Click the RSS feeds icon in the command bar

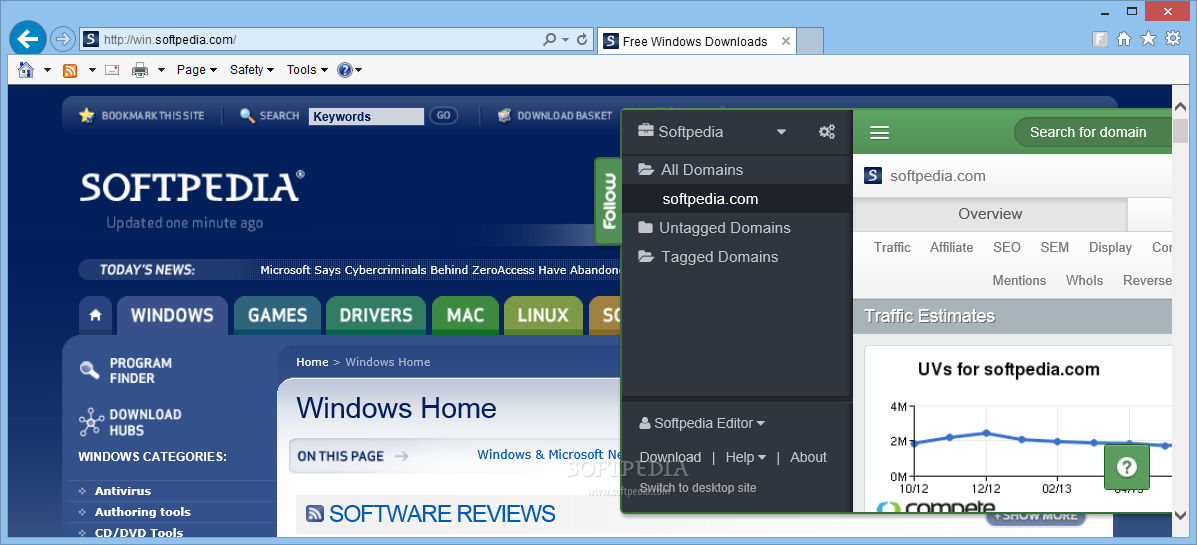(x=69, y=70)
